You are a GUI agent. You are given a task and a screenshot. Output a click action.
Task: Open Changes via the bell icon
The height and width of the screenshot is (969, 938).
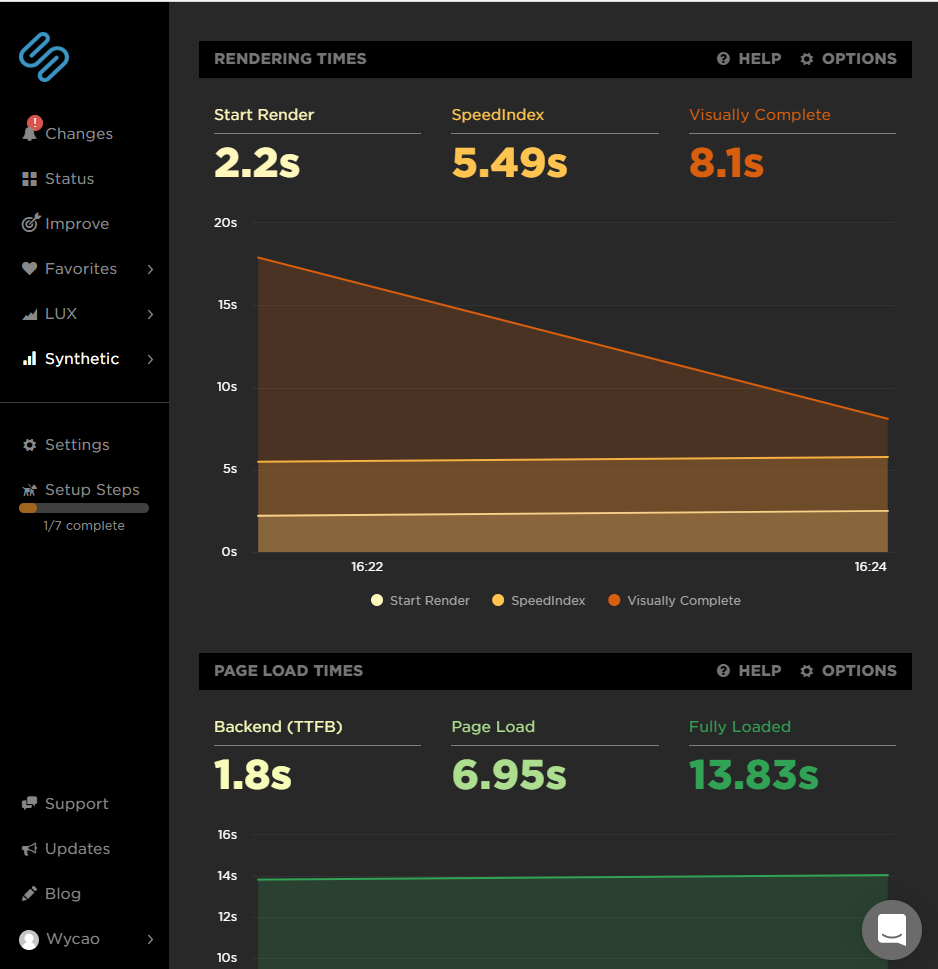tap(30, 133)
